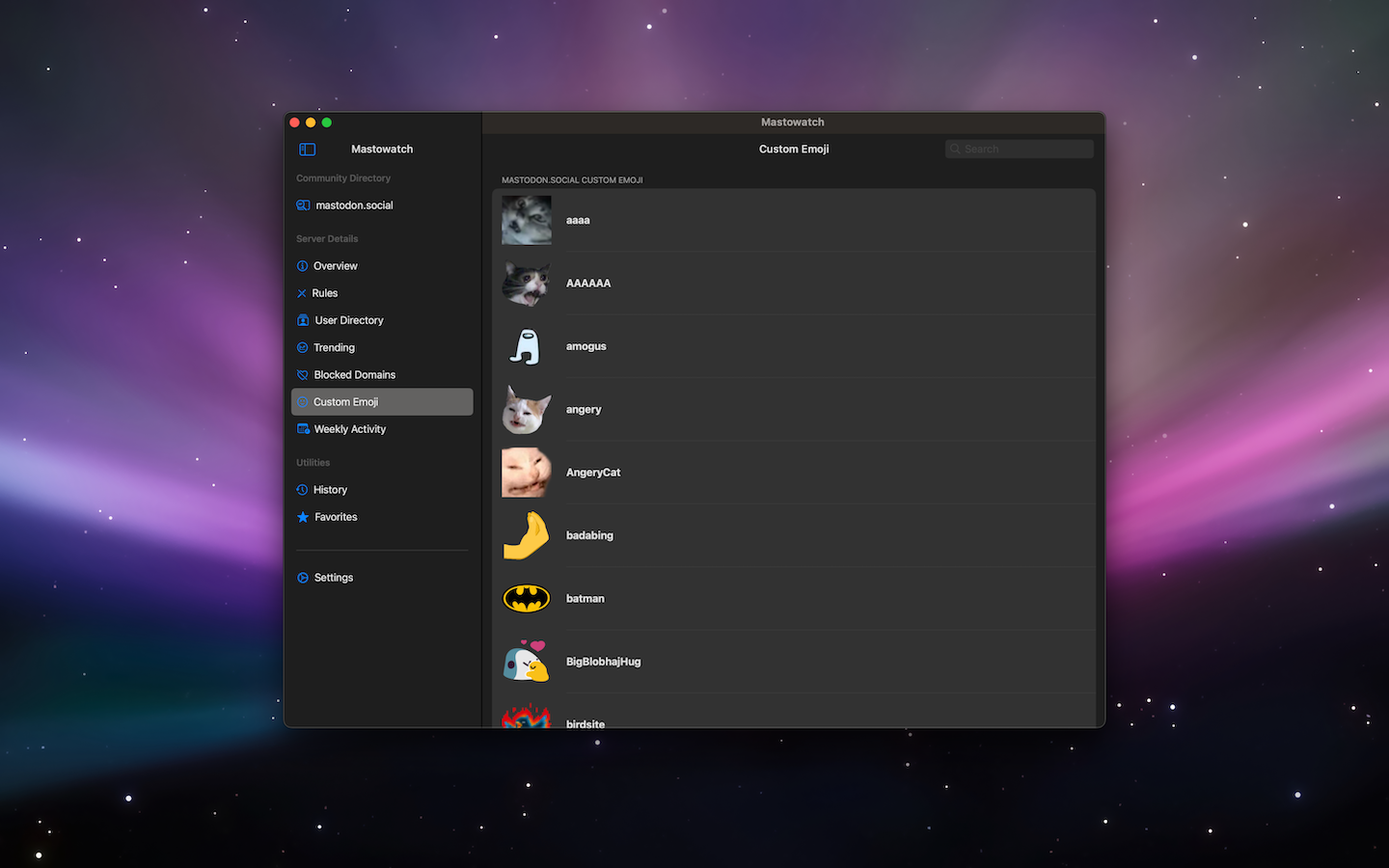Screen dimensions: 1389x868
Task: Open the Overview section
Action: [382, 266]
